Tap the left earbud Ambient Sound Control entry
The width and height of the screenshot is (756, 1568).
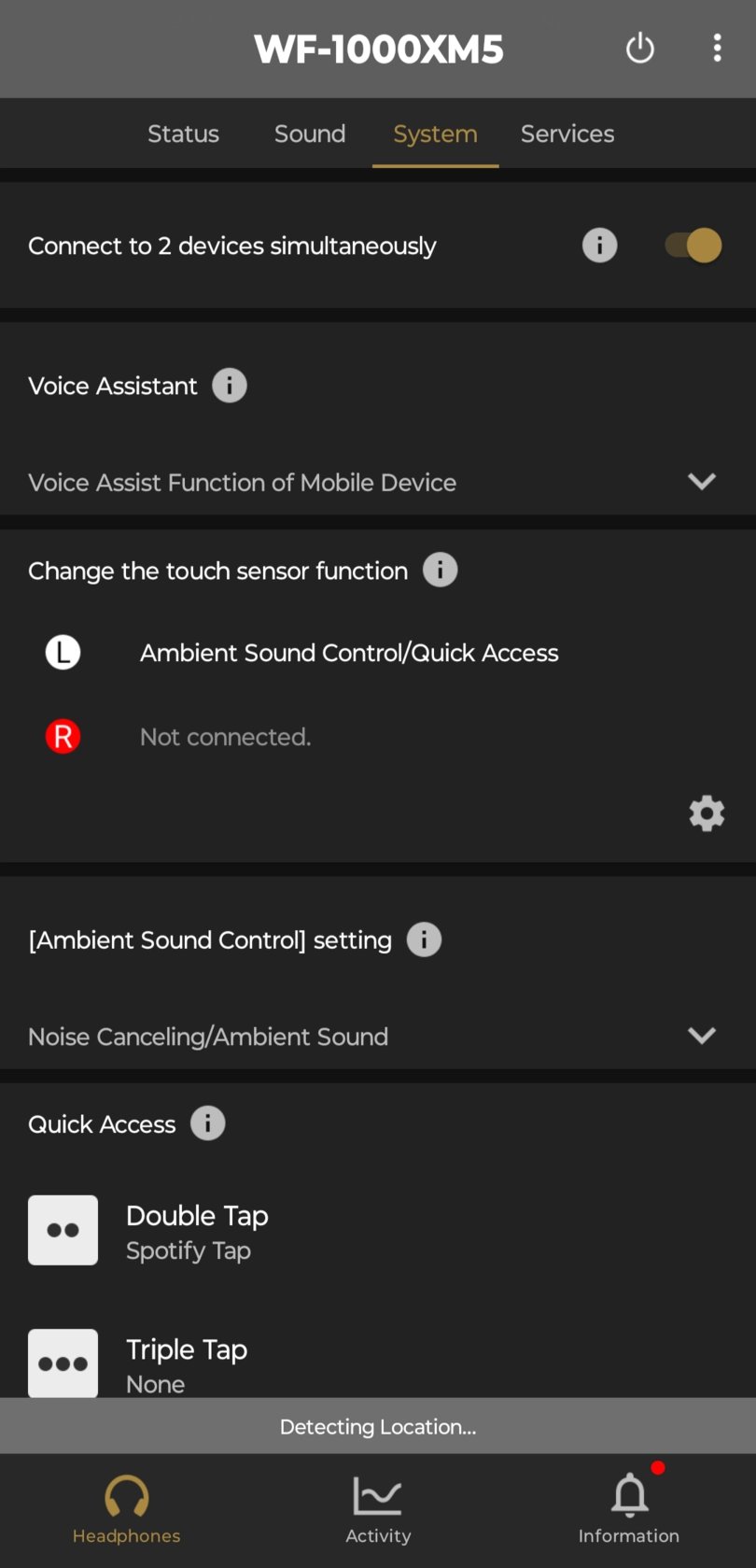(349, 653)
